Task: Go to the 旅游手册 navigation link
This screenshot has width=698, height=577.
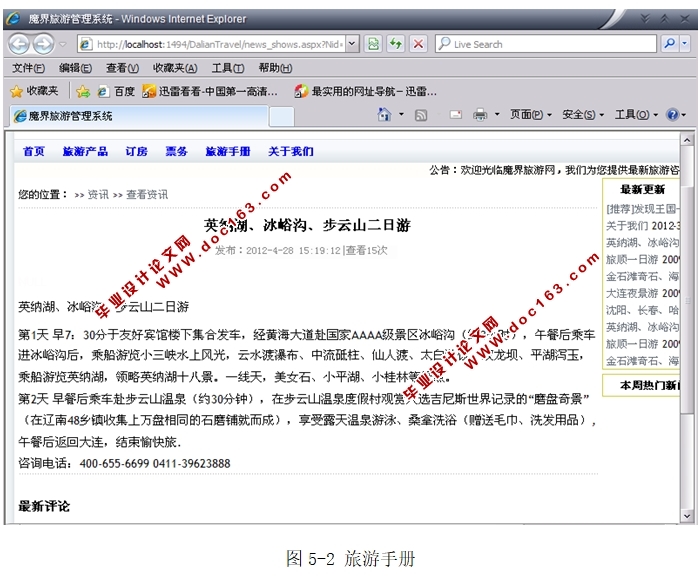Action: click(x=228, y=151)
